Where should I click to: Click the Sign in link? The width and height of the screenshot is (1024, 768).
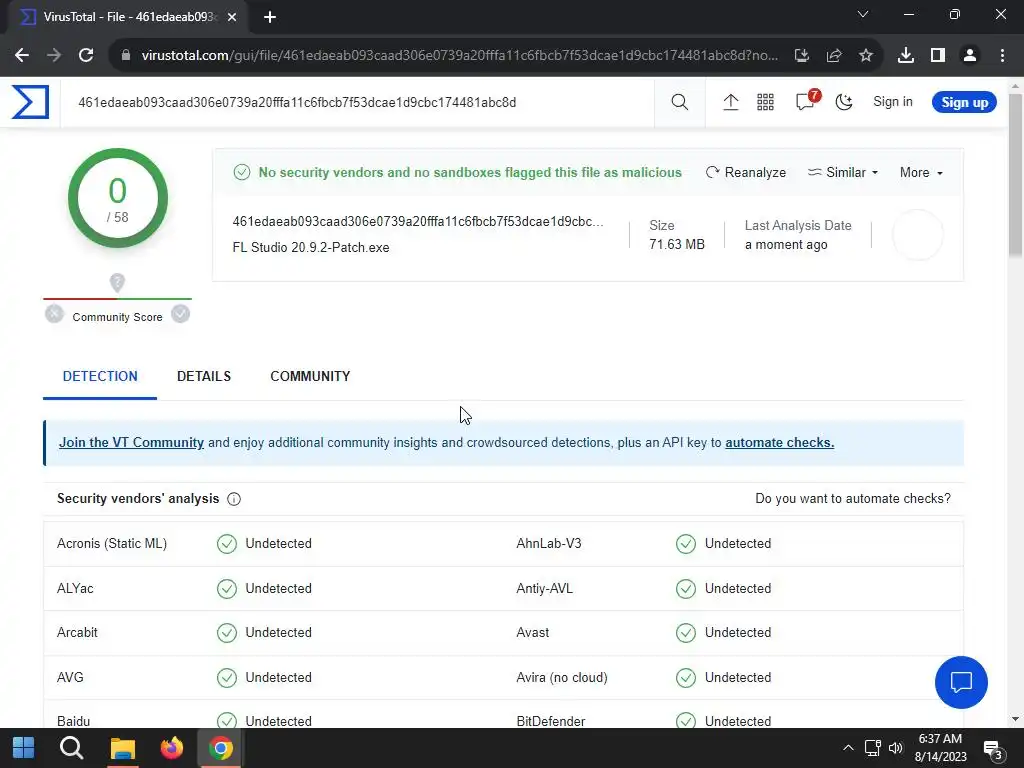(893, 102)
